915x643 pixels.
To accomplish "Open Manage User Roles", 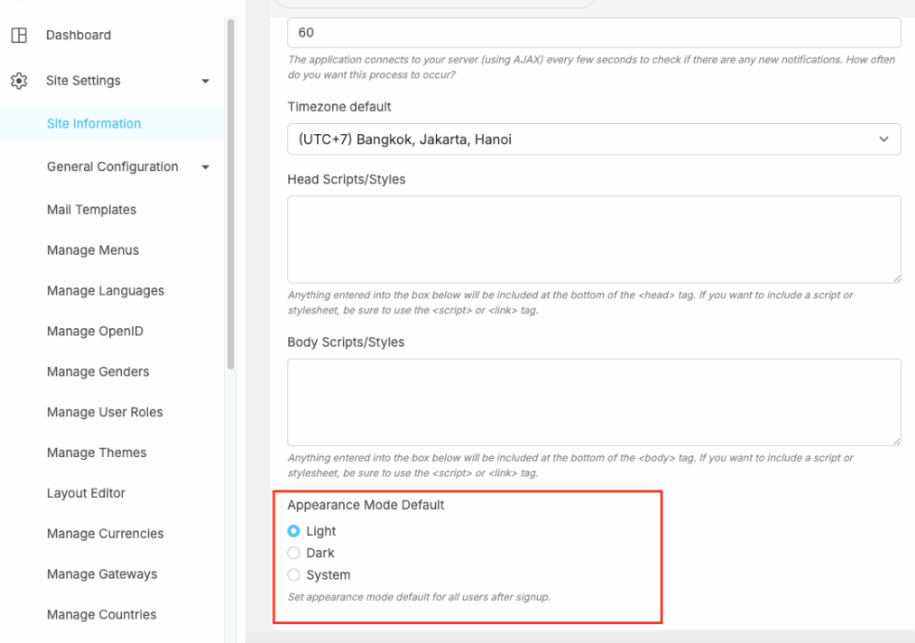I will (105, 412).
